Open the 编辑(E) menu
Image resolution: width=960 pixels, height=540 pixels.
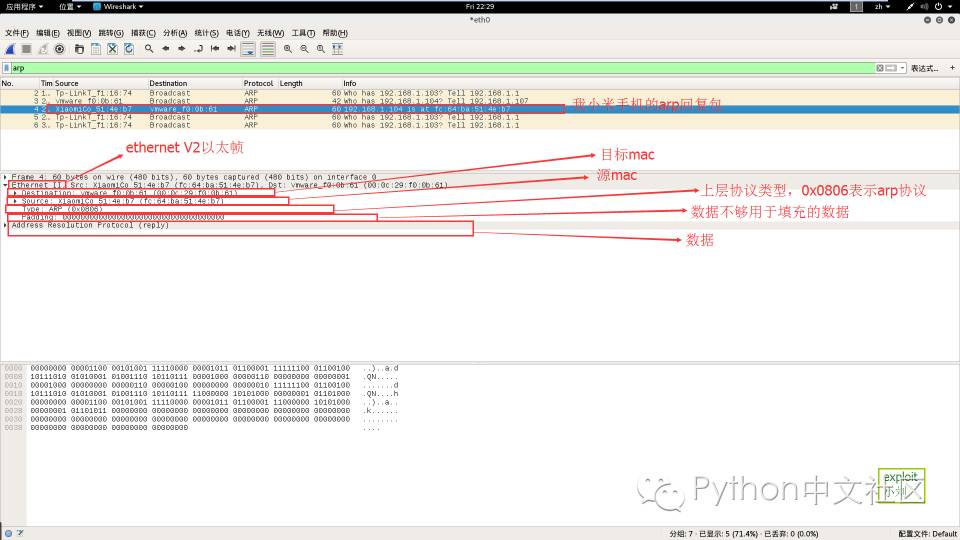pos(48,33)
